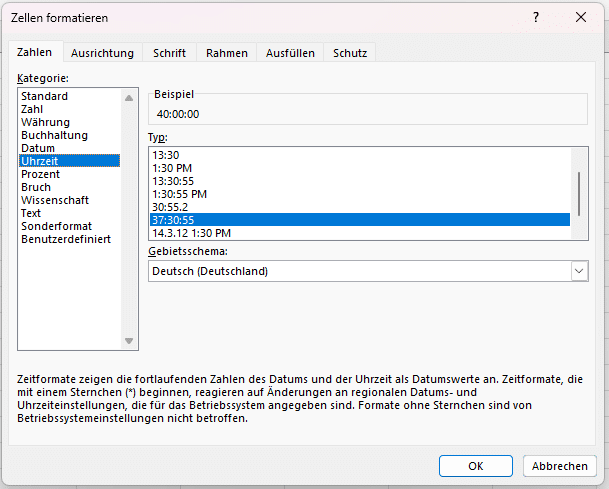
Task: Select the highlighted Uhrzeit category
Action: [x=70, y=161]
